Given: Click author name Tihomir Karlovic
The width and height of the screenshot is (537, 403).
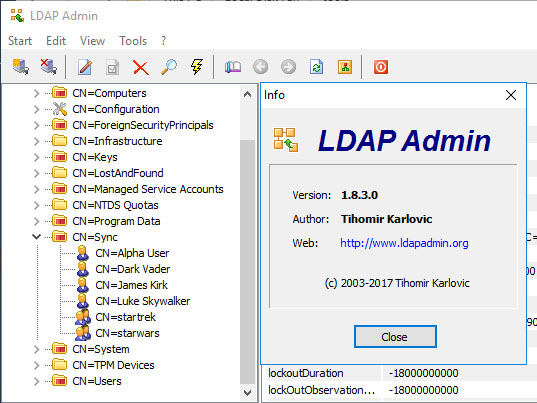Looking at the screenshot, I should click(x=386, y=219).
